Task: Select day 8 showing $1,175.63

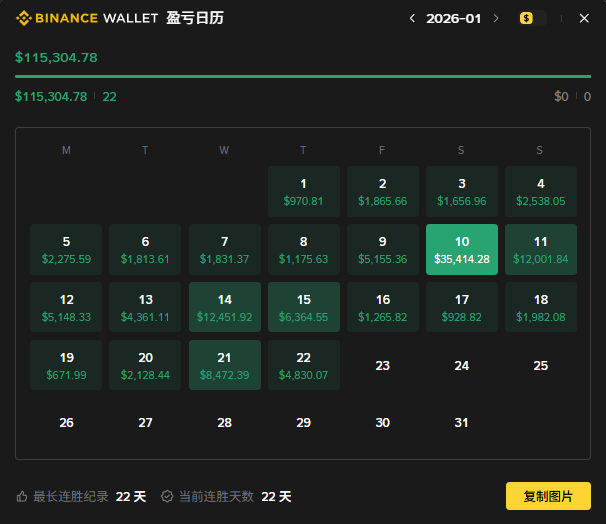Action: (304, 249)
